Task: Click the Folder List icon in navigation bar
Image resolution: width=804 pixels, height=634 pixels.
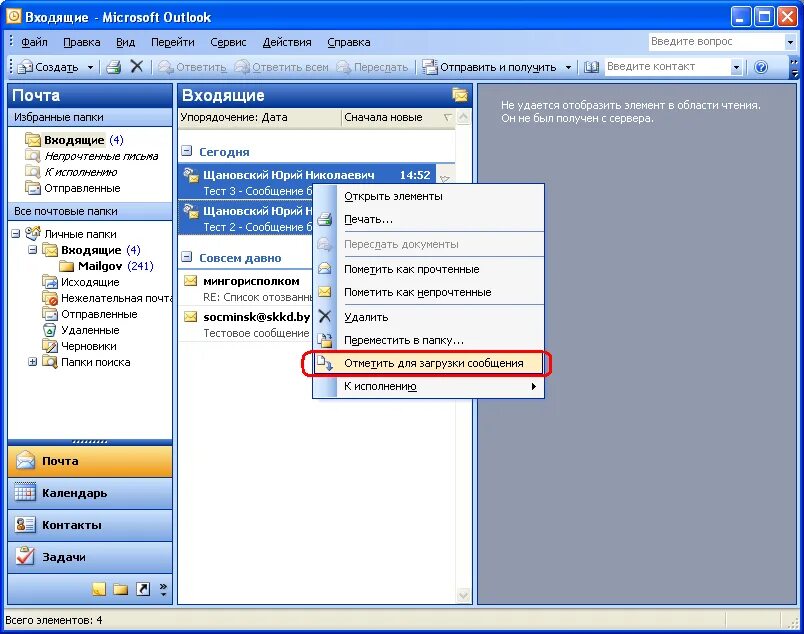Action: 120,589
